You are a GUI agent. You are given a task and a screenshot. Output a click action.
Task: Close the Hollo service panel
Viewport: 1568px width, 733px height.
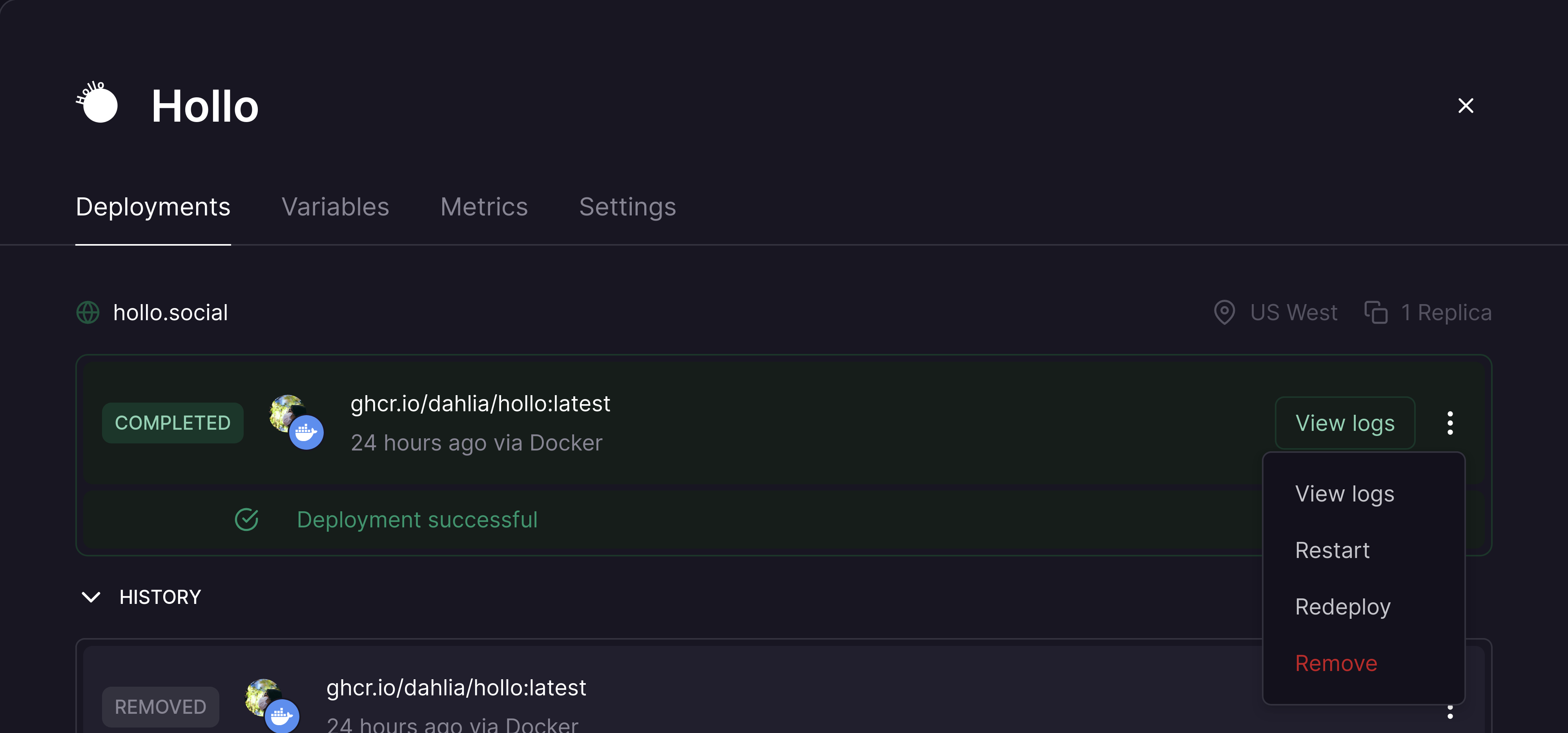coord(1466,106)
